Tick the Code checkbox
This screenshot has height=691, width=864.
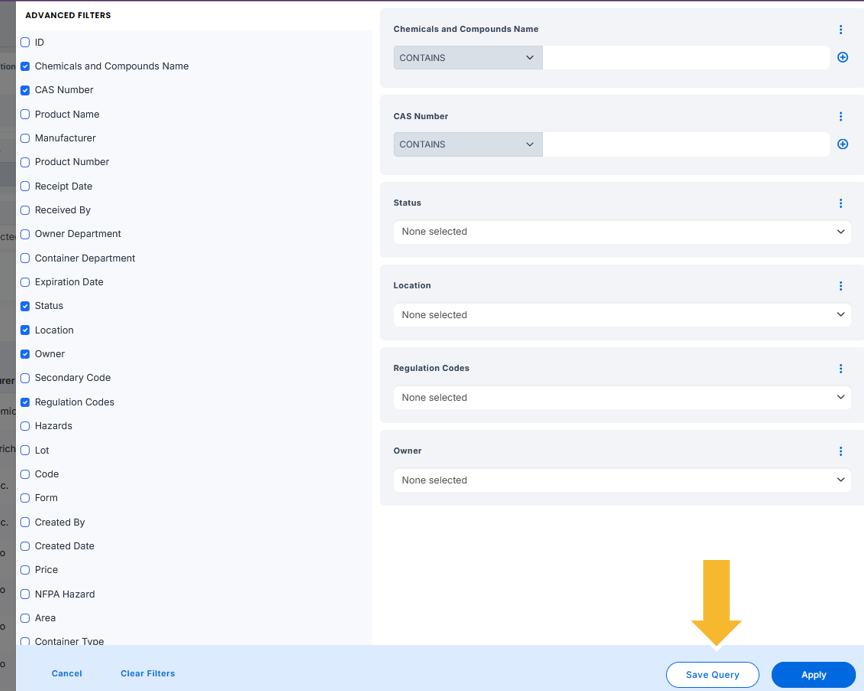pos(25,474)
